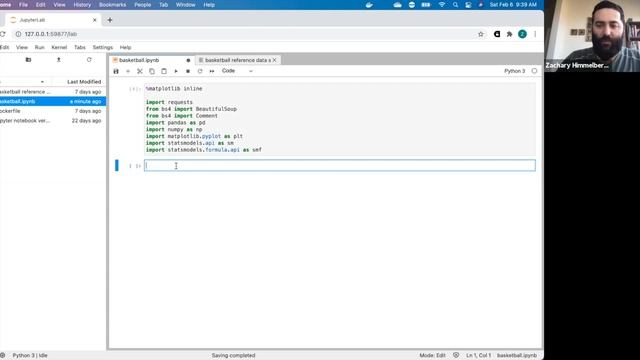Click inside the empty active code cell
This screenshot has width=640, height=360.
pos(340,165)
